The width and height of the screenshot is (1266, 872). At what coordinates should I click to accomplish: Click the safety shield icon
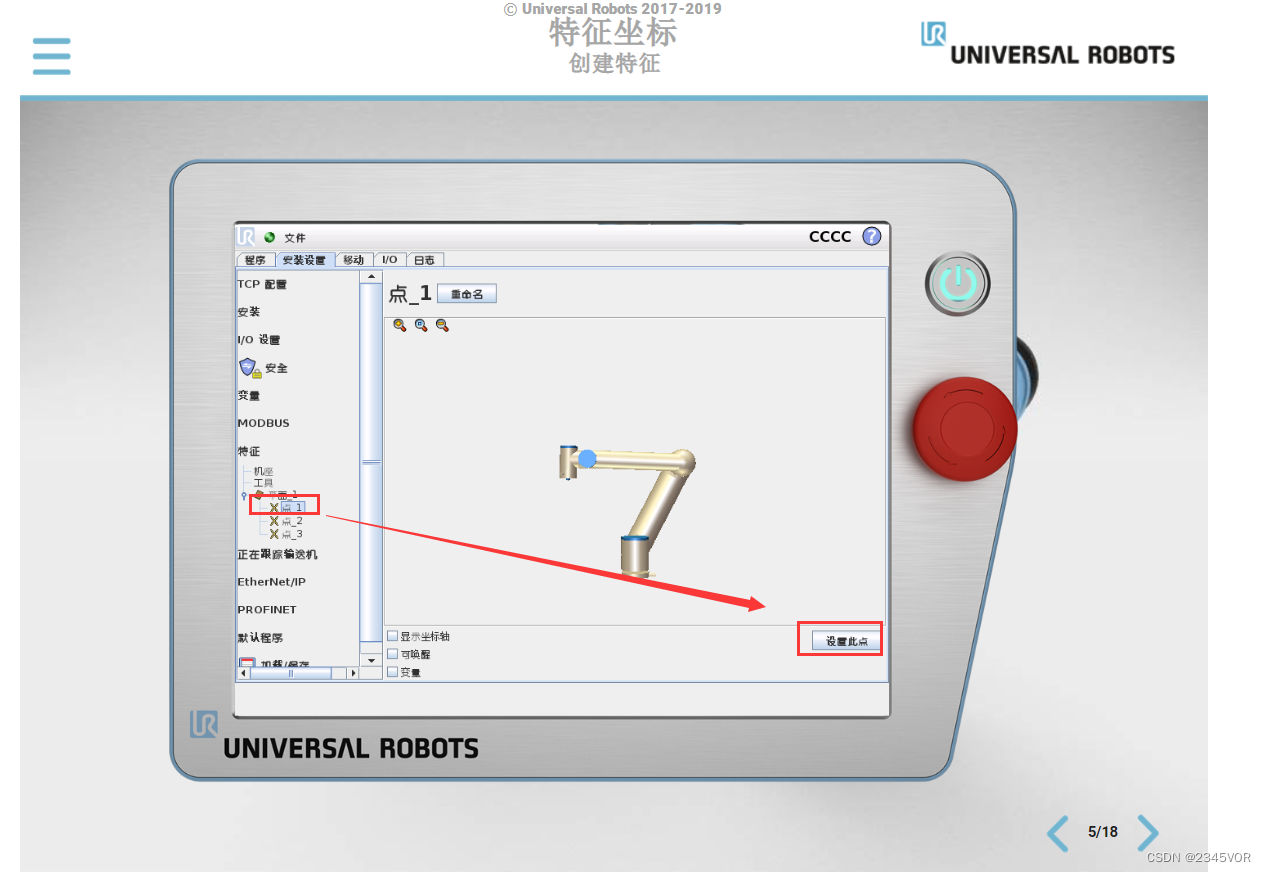pos(249,368)
